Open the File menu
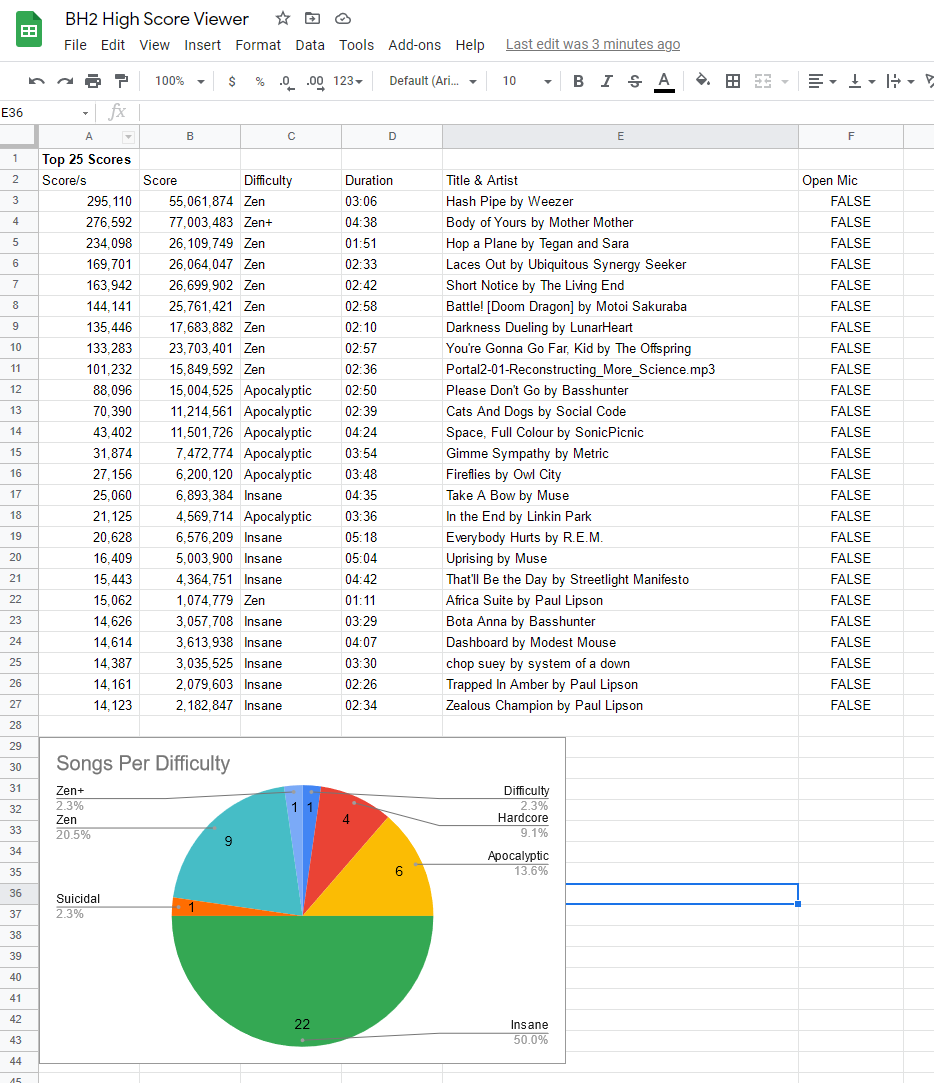934x1083 pixels. [x=75, y=45]
